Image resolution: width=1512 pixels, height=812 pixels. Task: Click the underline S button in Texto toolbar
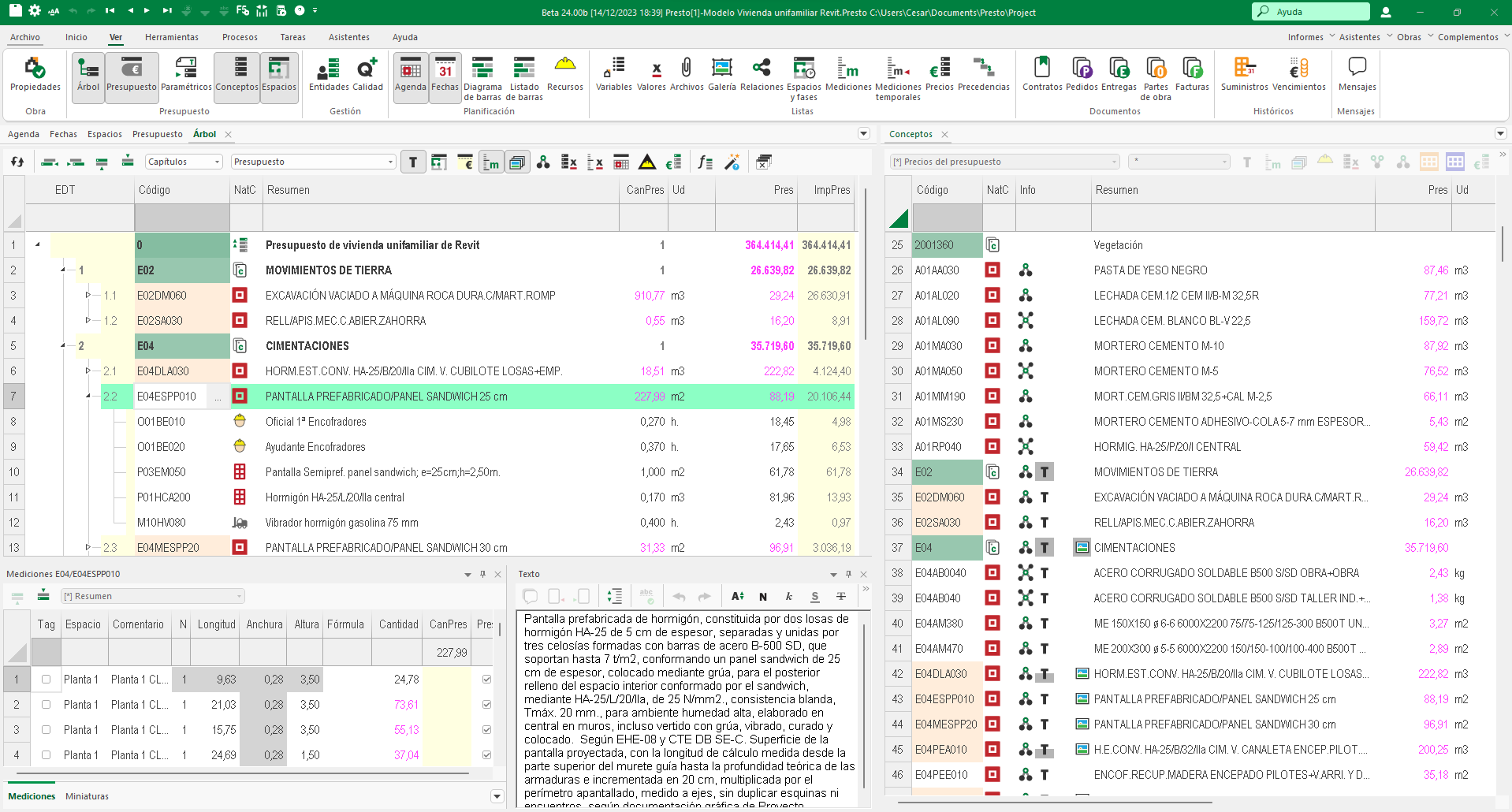pyautogui.click(x=815, y=597)
